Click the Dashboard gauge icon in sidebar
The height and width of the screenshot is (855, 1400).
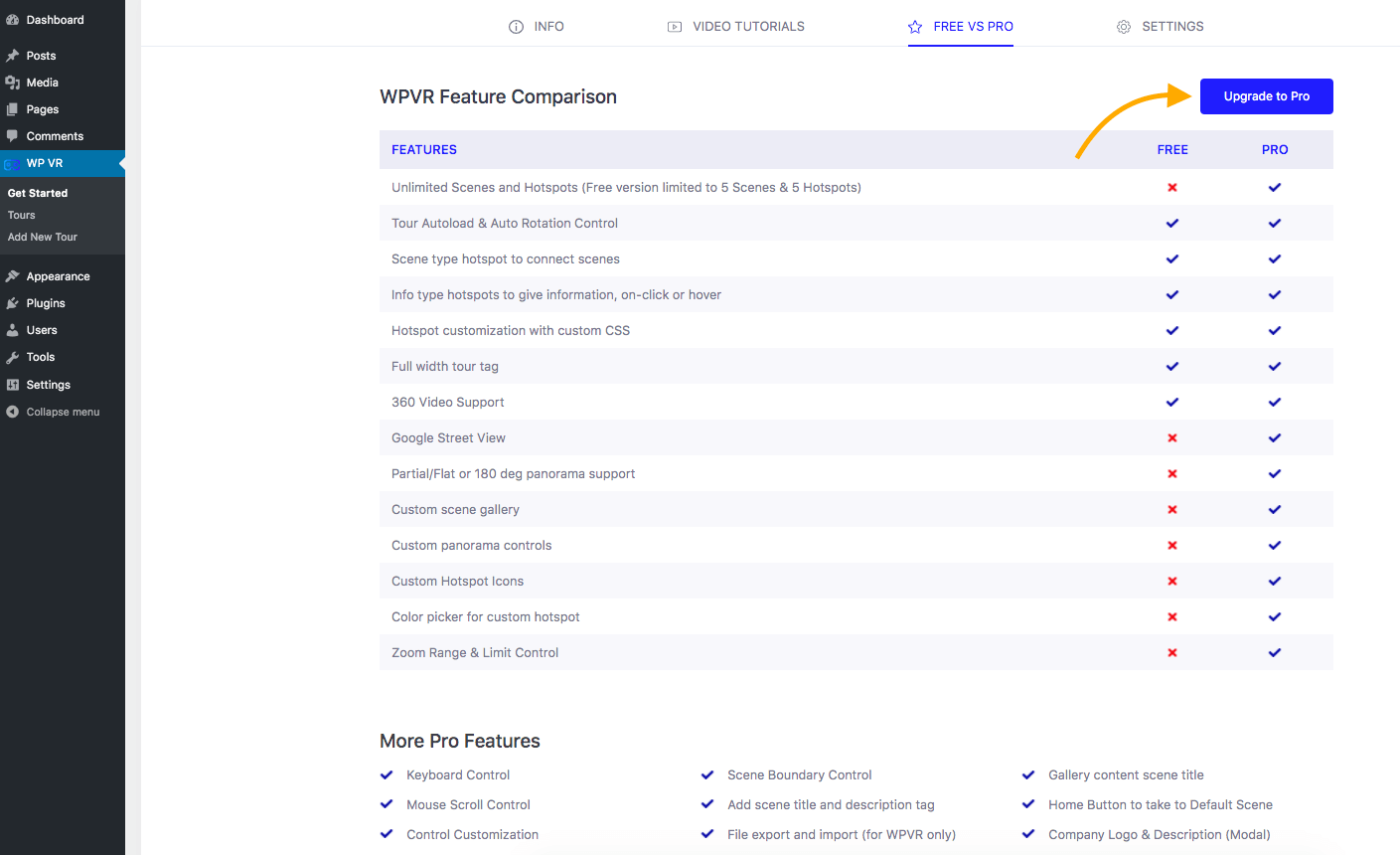click(13, 20)
